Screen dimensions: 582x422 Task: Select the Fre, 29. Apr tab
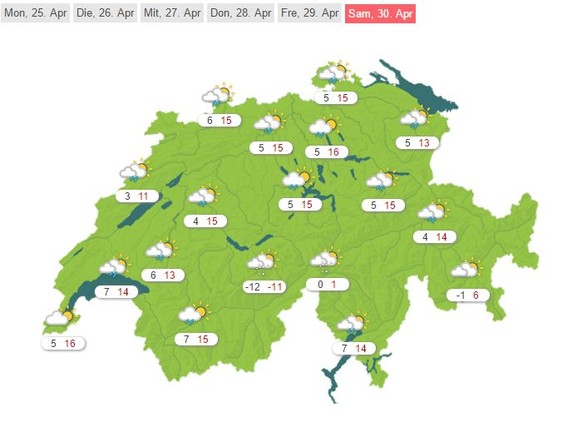310,13
